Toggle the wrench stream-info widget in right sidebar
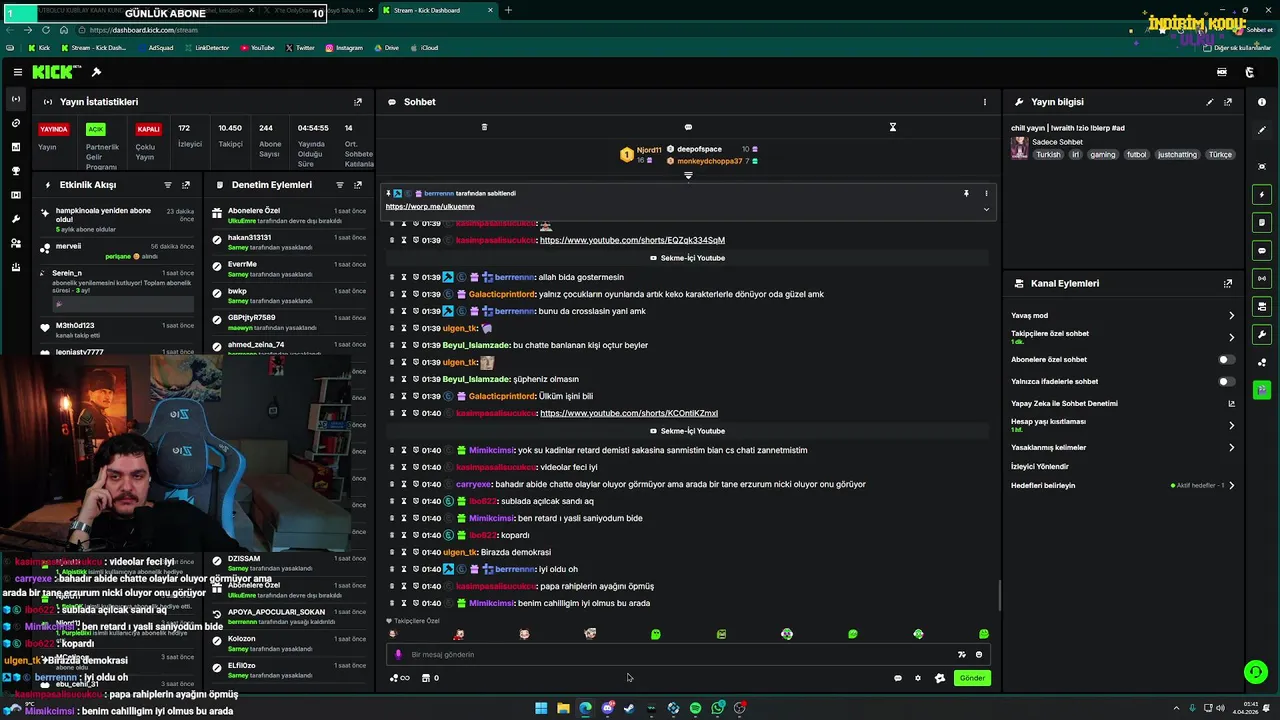Image resolution: width=1280 pixels, height=720 pixels. point(1262,334)
